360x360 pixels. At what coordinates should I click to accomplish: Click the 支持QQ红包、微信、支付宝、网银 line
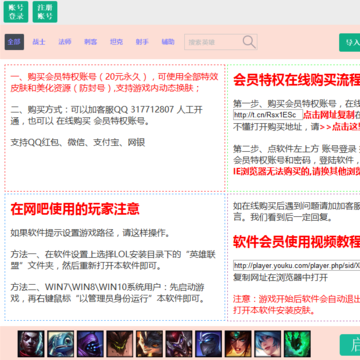(78, 143)
